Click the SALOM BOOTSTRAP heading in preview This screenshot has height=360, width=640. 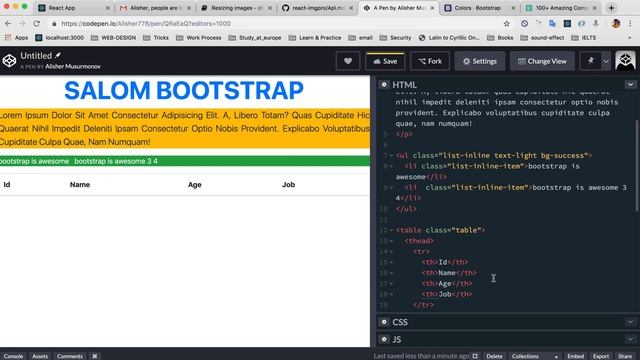tap(184, 91)
